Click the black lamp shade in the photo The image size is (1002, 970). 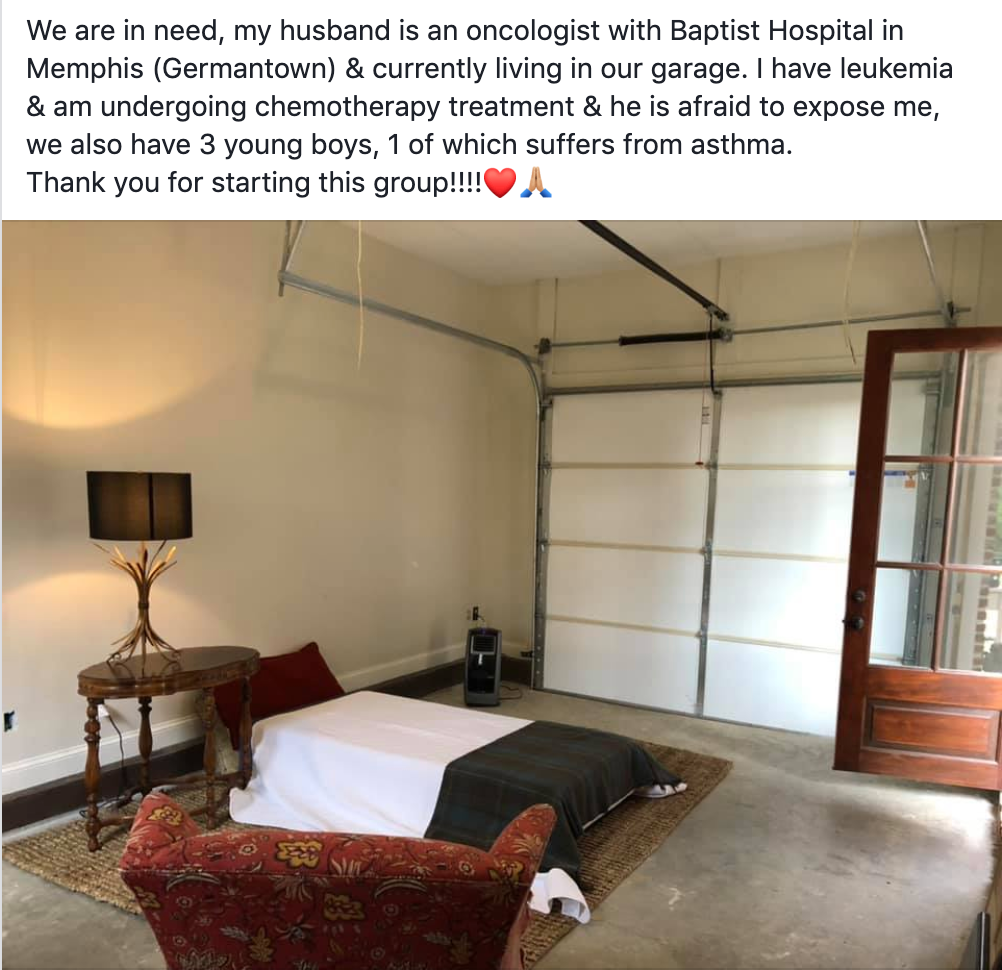139,504
